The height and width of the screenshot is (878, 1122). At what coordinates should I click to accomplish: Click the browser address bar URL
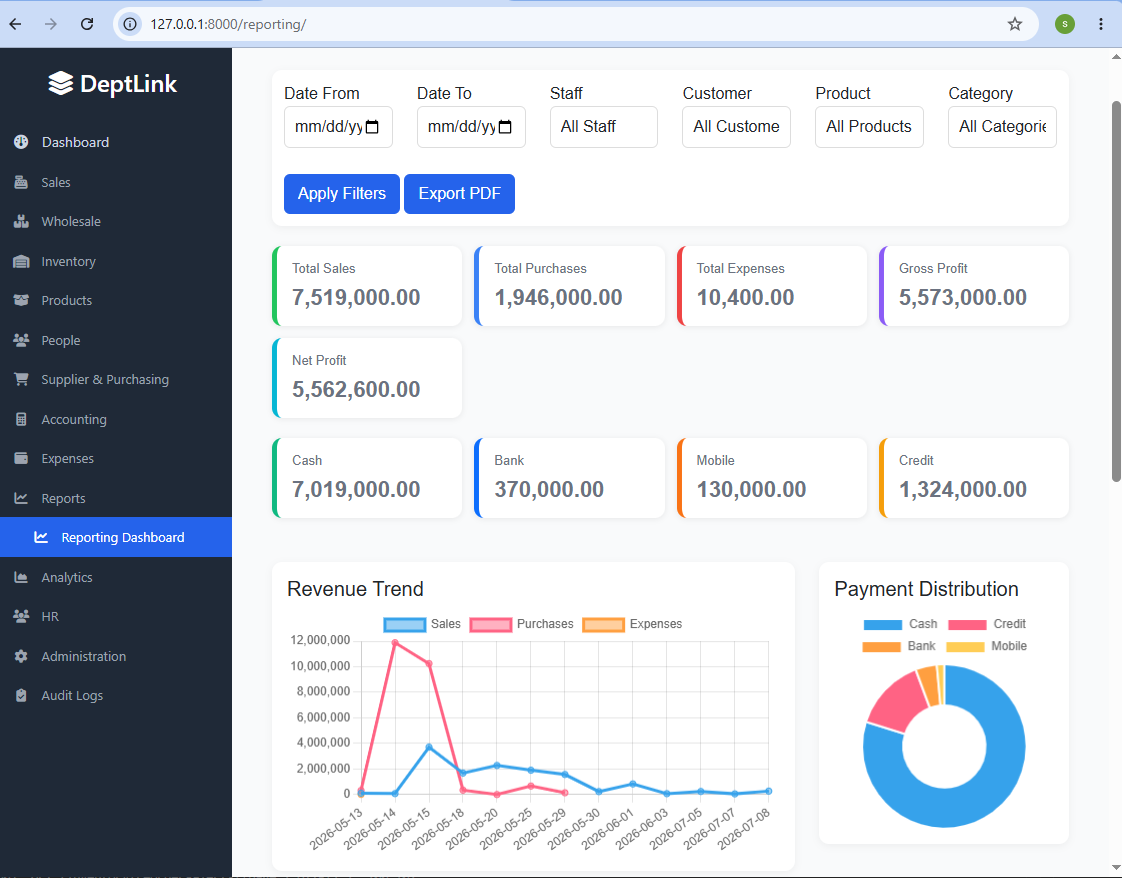tap(228, 24)
